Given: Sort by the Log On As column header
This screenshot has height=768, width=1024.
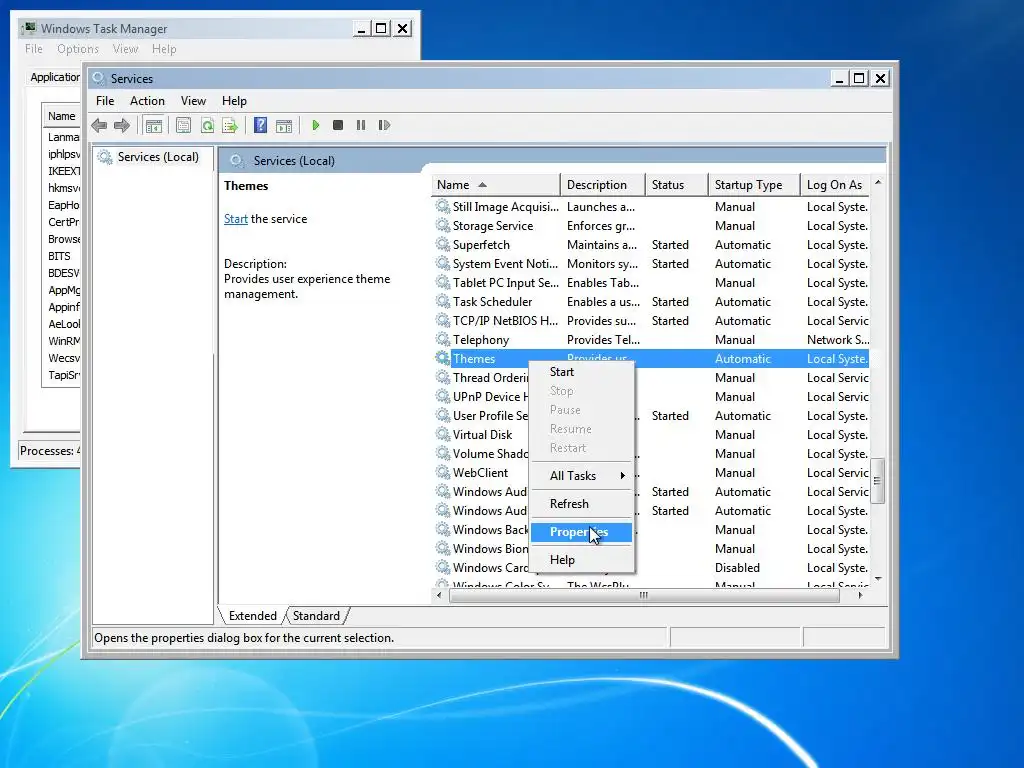Looking at the screenshot, I should point(835,185).
